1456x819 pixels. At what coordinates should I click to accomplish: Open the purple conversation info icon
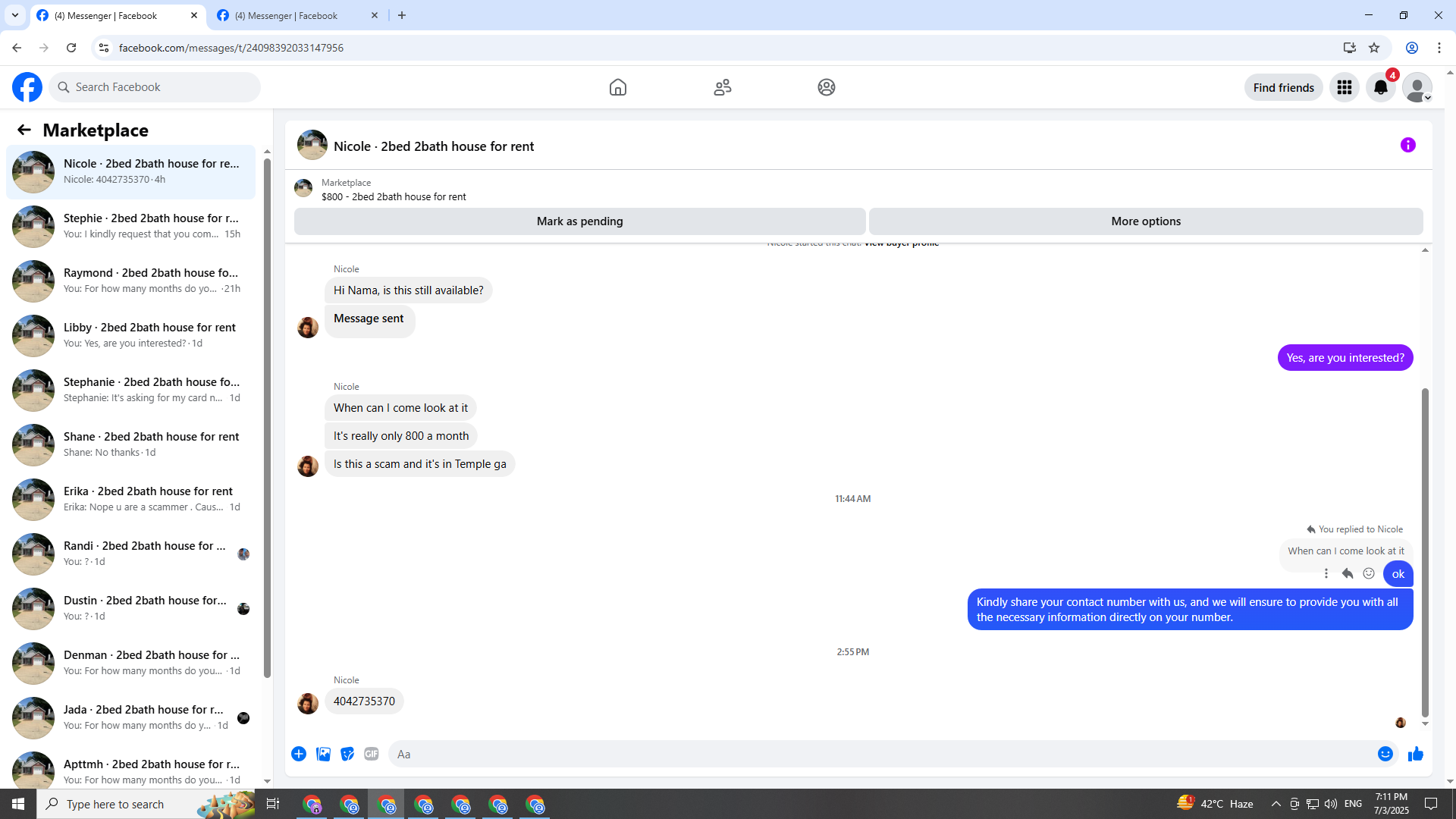[1407, 145]
